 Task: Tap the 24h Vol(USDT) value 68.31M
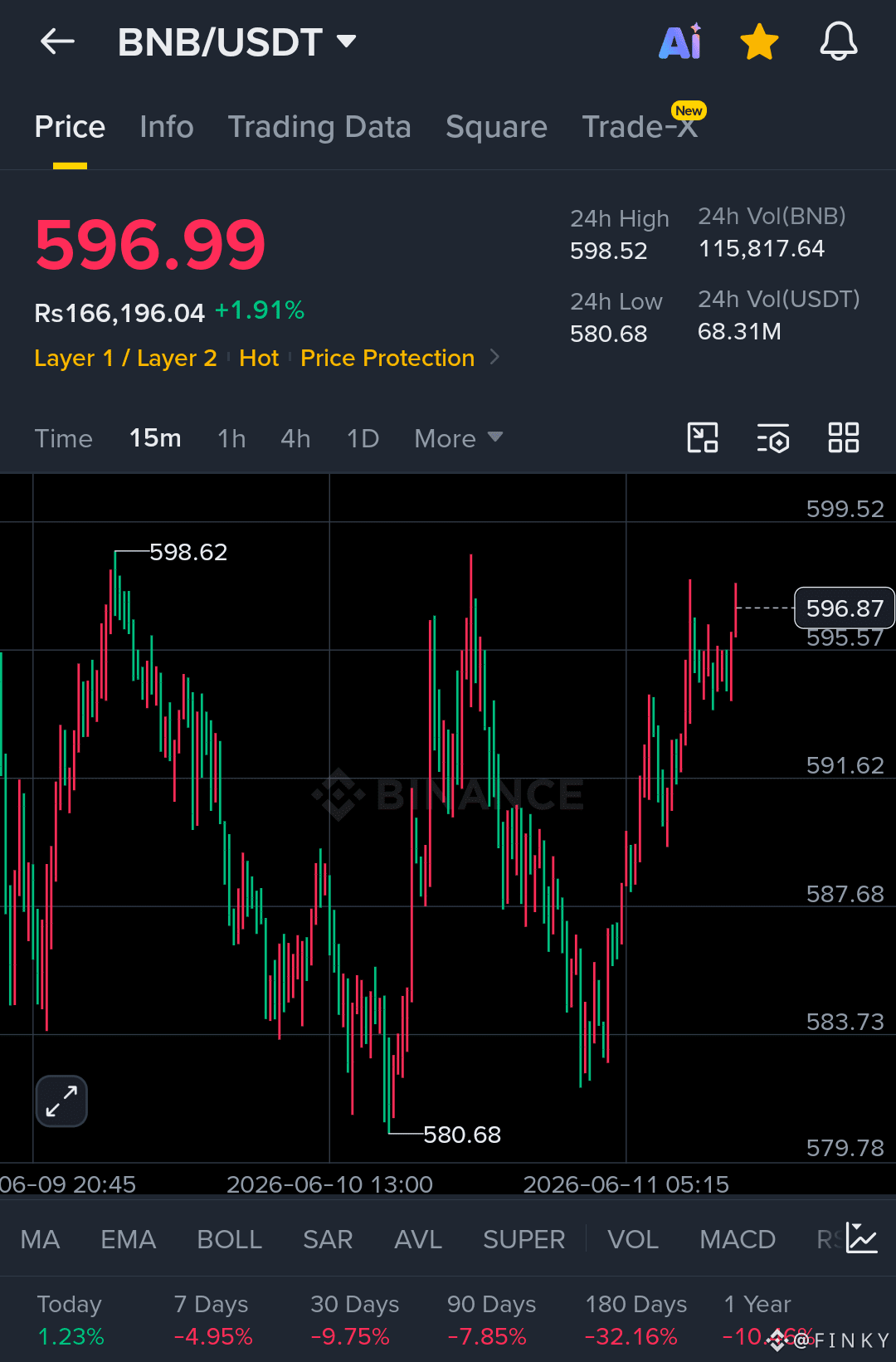point(739,331)
